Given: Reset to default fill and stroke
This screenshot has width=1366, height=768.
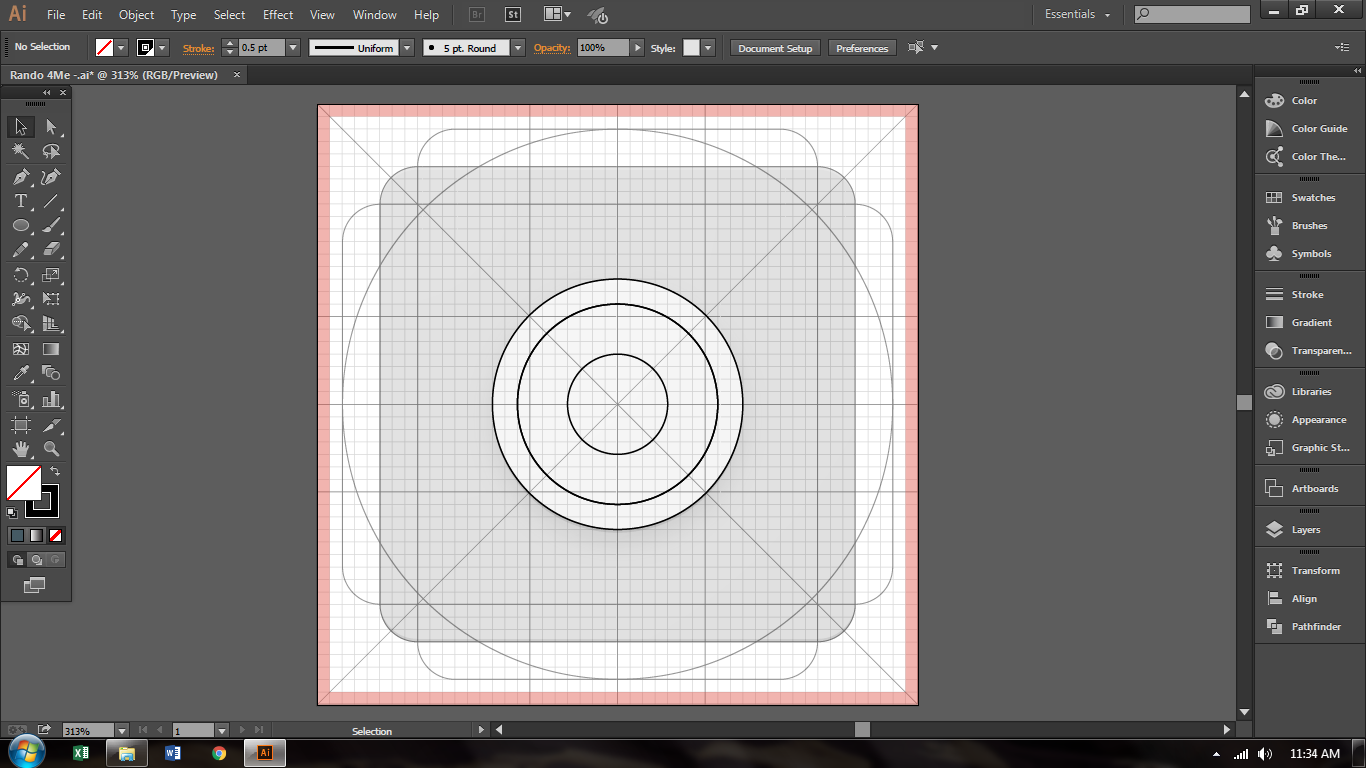Looking at the screenshot, I should [12, 513].
